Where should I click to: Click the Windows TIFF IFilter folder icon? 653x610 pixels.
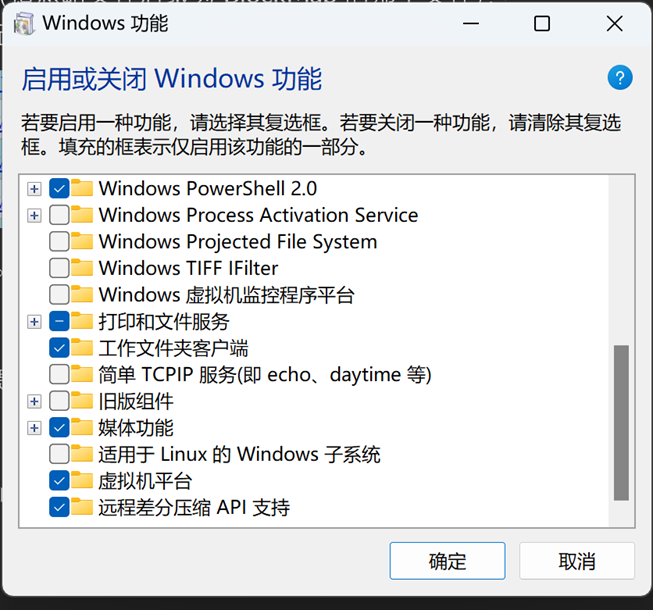(82, 268)
